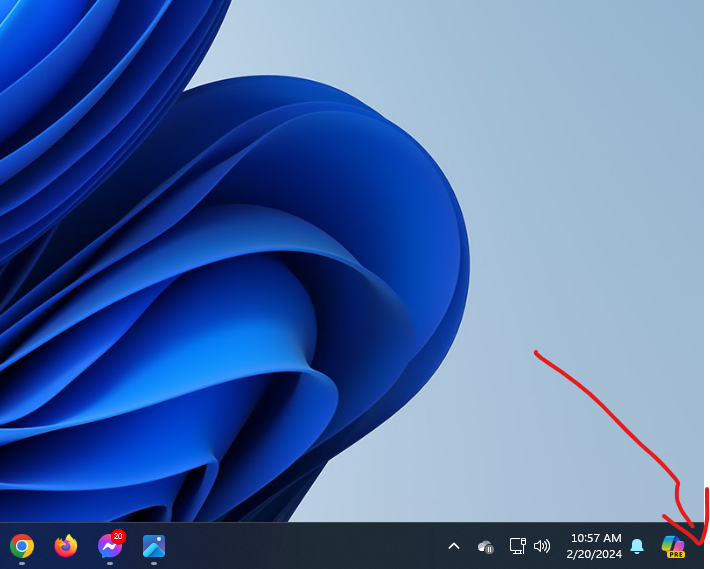Launch Firefox from the taskbar
Viewport: 710px width, 569px height.
point(66,545)
